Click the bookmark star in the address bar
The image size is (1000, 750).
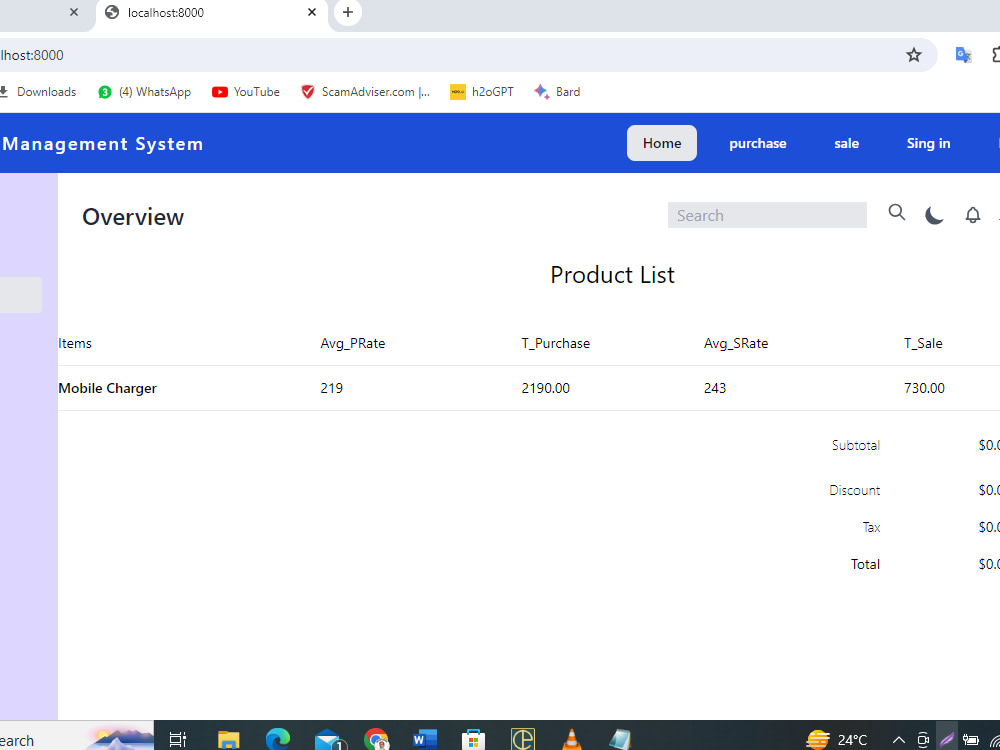point(913,56)
